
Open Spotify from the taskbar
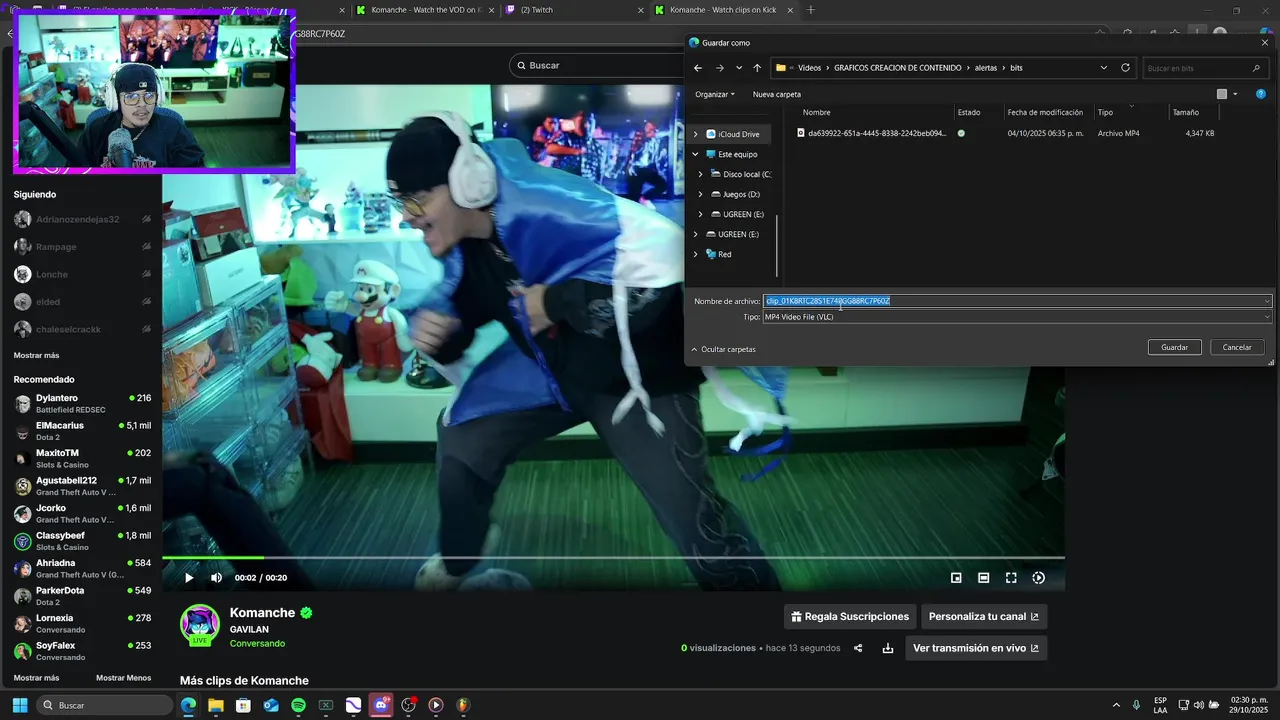[298, 705]
